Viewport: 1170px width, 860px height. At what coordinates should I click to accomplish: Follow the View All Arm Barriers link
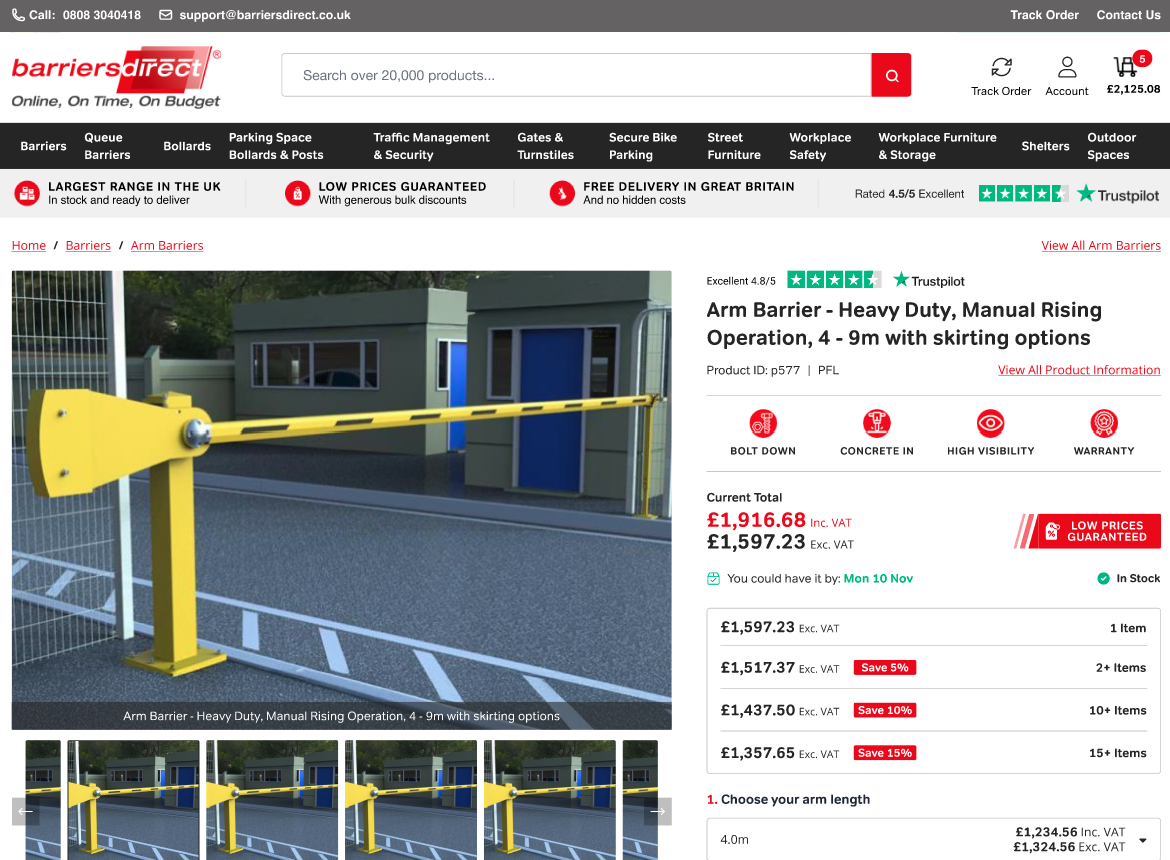(x=1101, y=245)
